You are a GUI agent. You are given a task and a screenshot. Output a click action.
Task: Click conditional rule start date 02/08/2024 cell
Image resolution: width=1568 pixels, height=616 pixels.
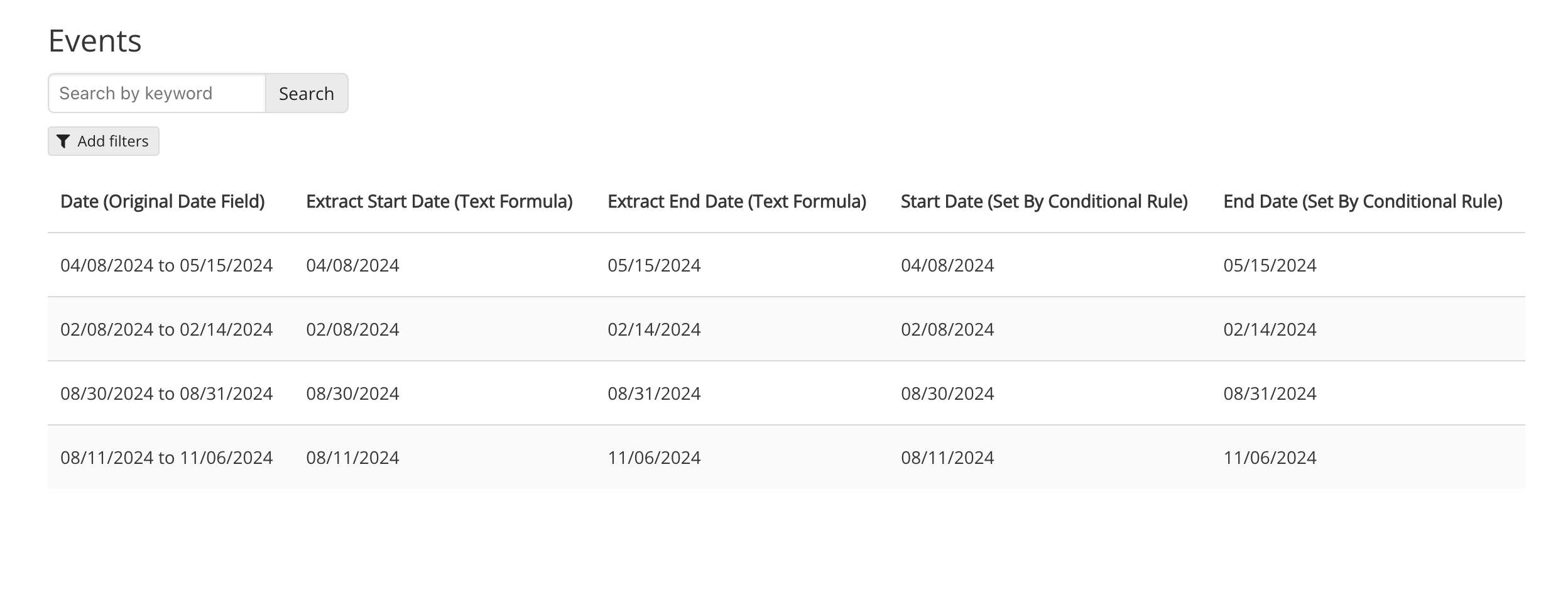point(947,329)
